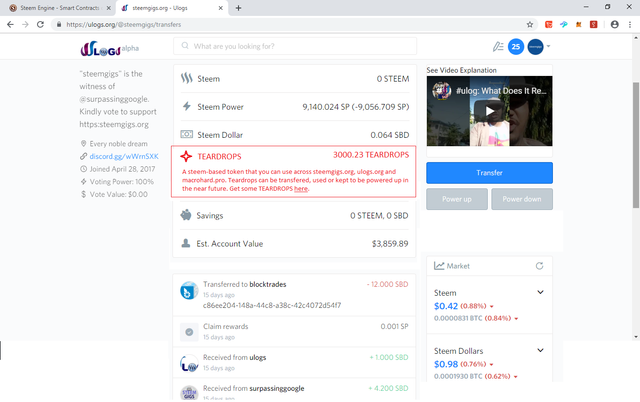Reload the page in the browser
This screenshot has height=402, width=640.
click(x=40, y=24)
